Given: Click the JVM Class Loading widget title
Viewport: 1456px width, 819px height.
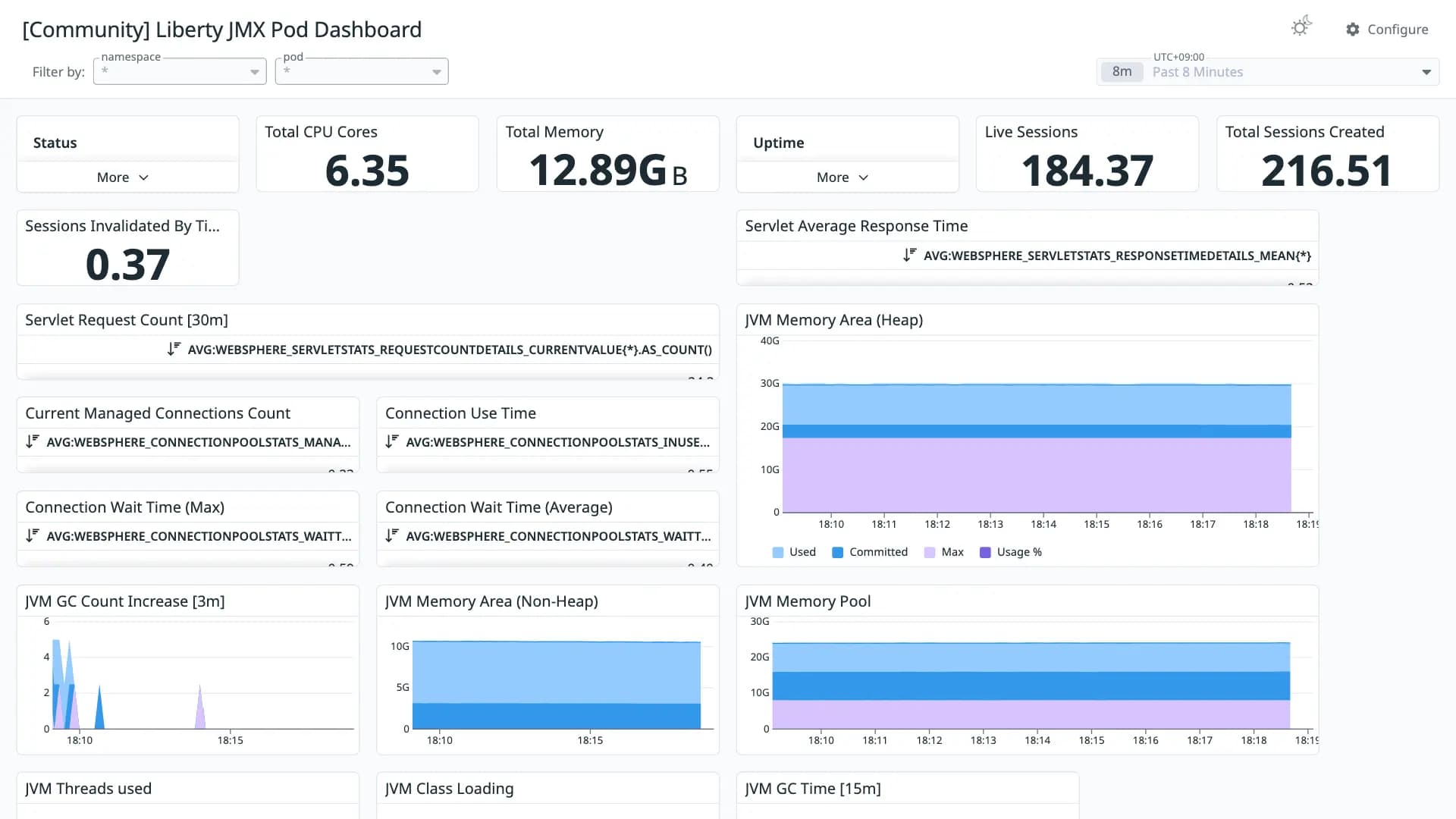Looking at the screenshot, I should [x=449, y=789].
